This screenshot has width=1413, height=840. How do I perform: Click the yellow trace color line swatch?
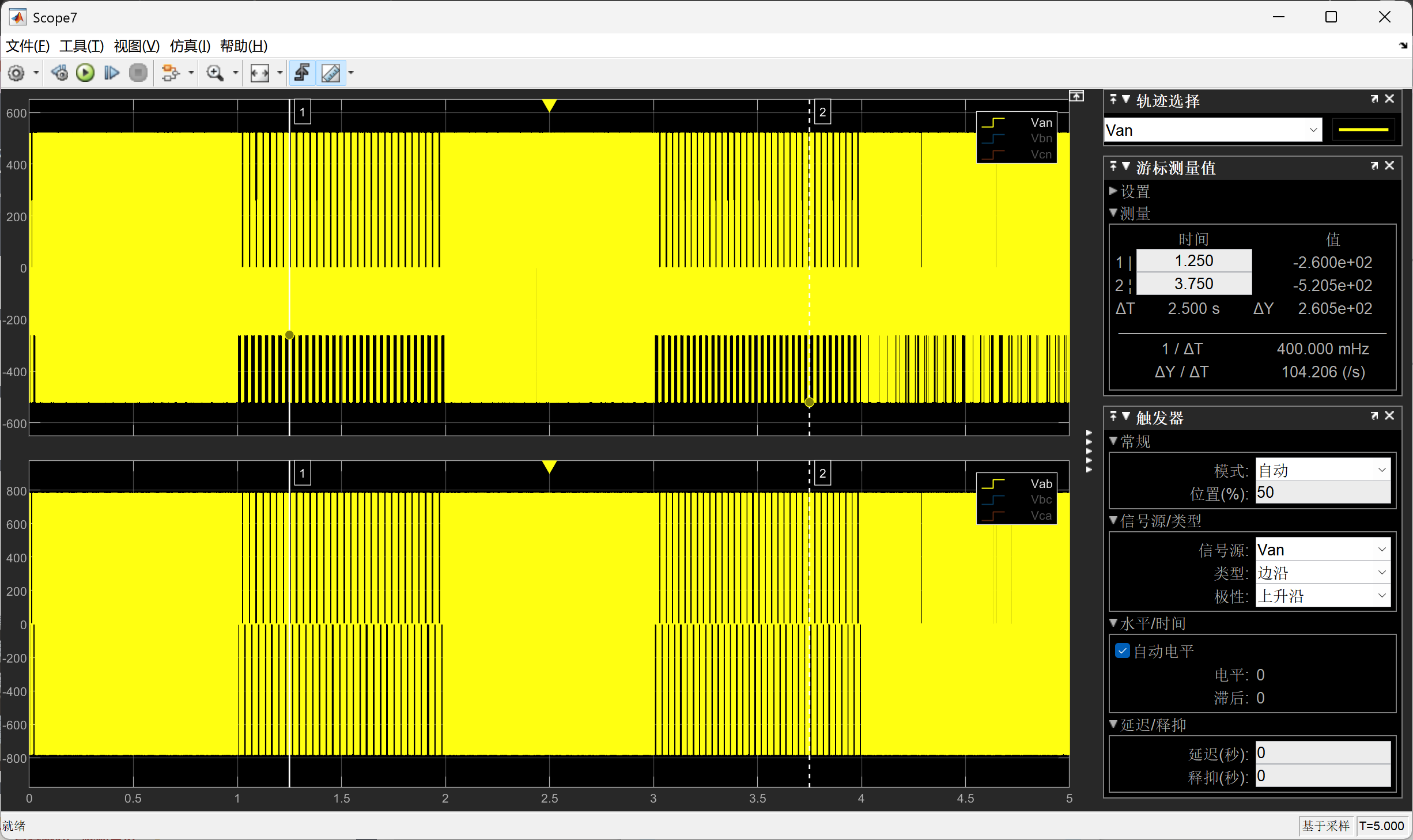click(x=1363, y=130)
